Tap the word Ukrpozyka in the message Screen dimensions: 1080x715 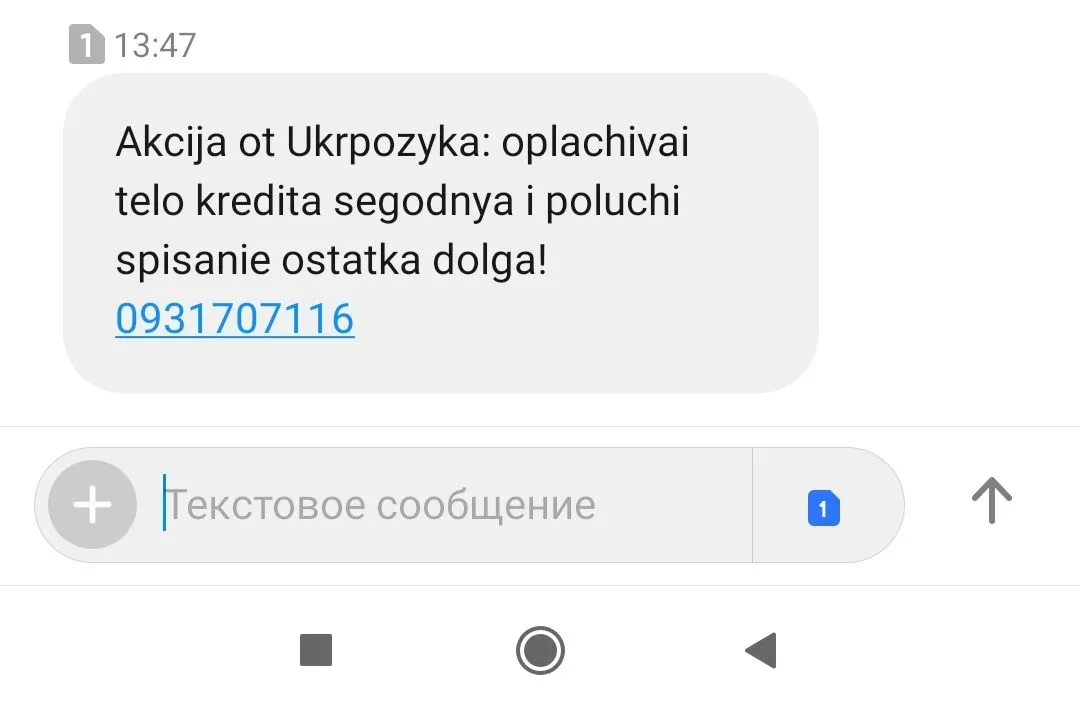click(389, 144)
